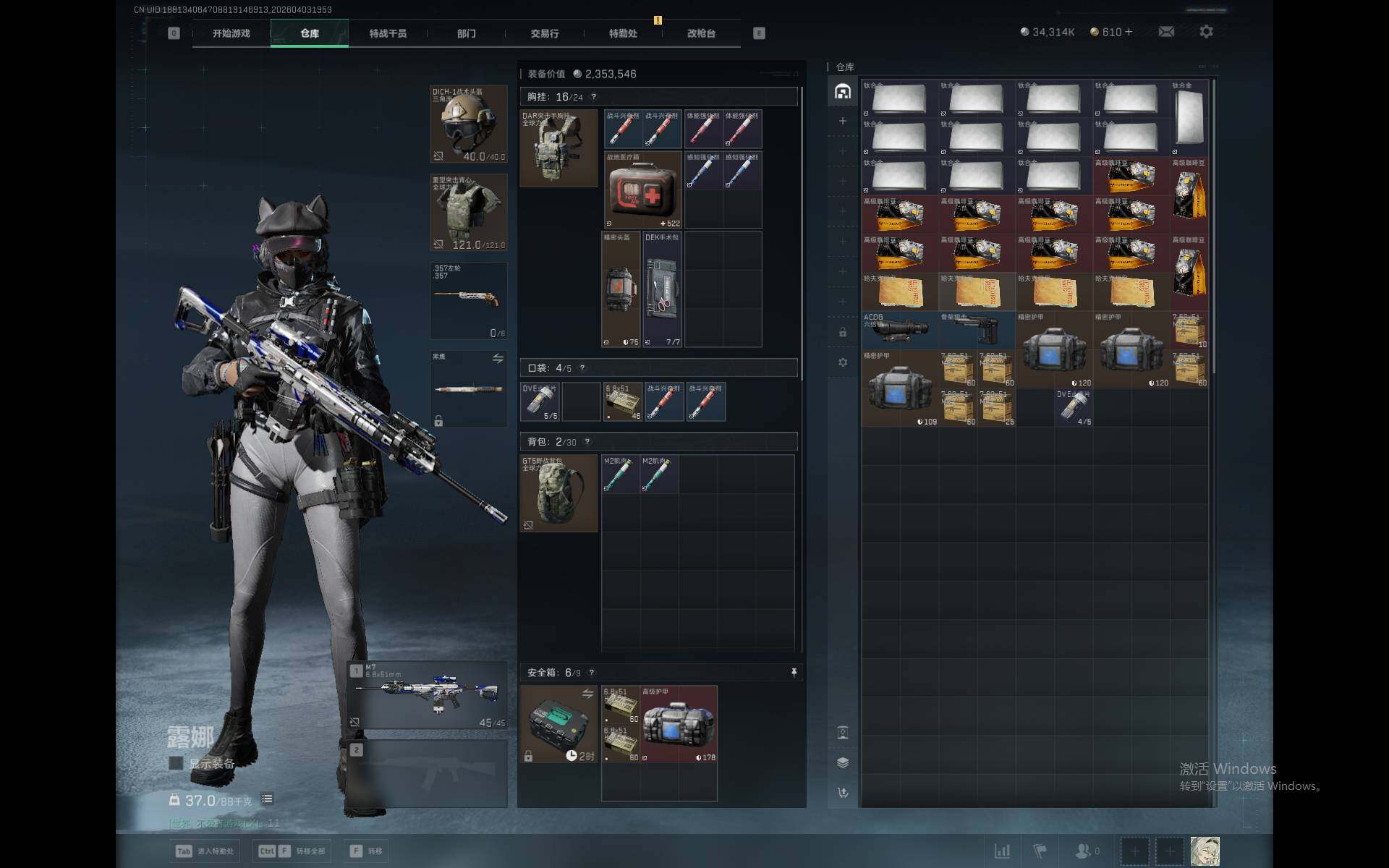Expand the chest rig help tooltip
The image size is (1389, 868).
[594, 97]
